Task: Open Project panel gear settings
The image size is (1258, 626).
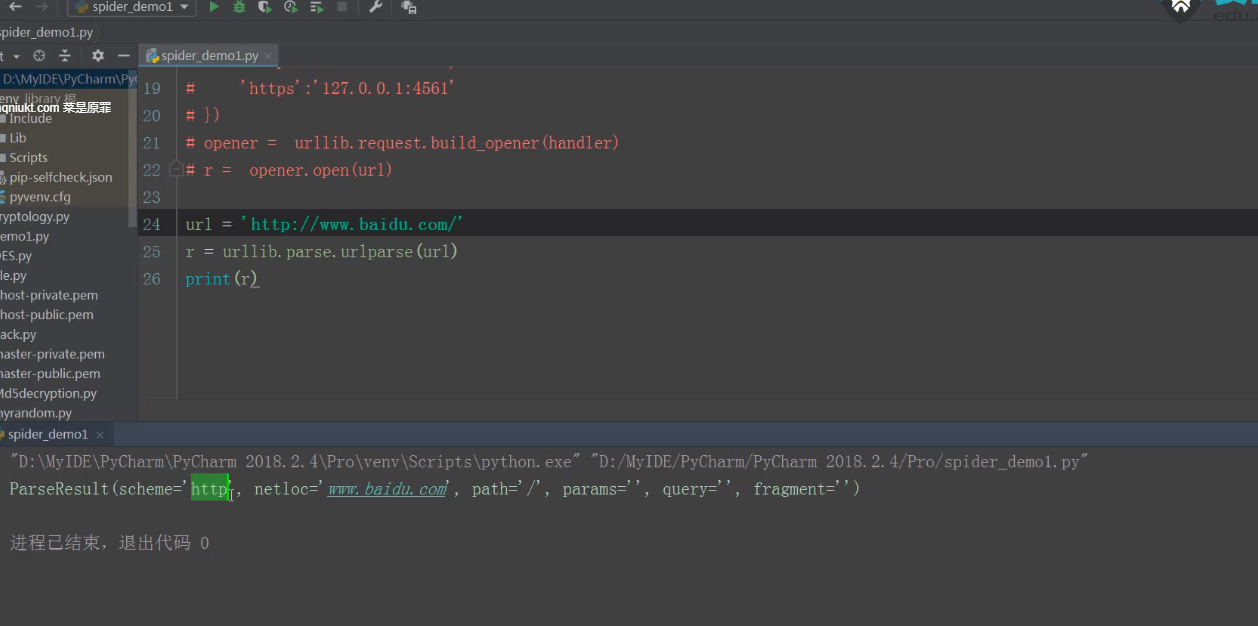Action: point(97,56)
